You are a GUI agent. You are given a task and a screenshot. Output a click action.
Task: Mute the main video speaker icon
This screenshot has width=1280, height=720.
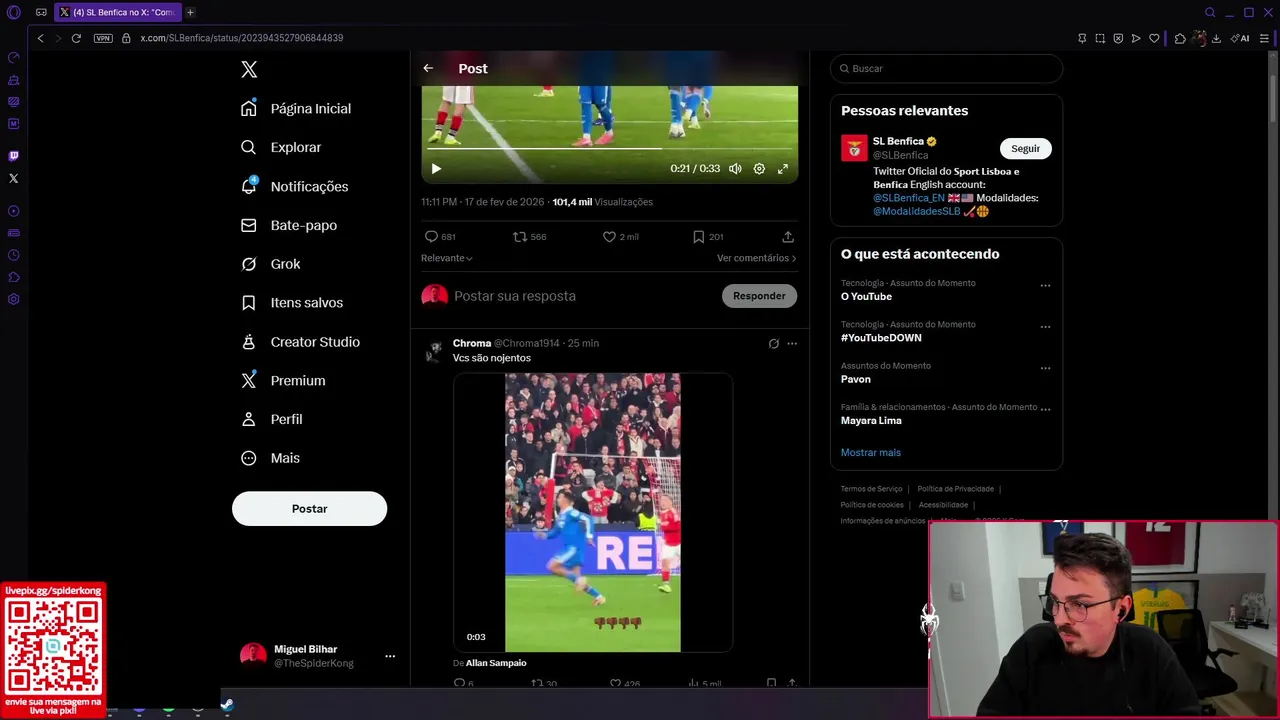(735, 169)
